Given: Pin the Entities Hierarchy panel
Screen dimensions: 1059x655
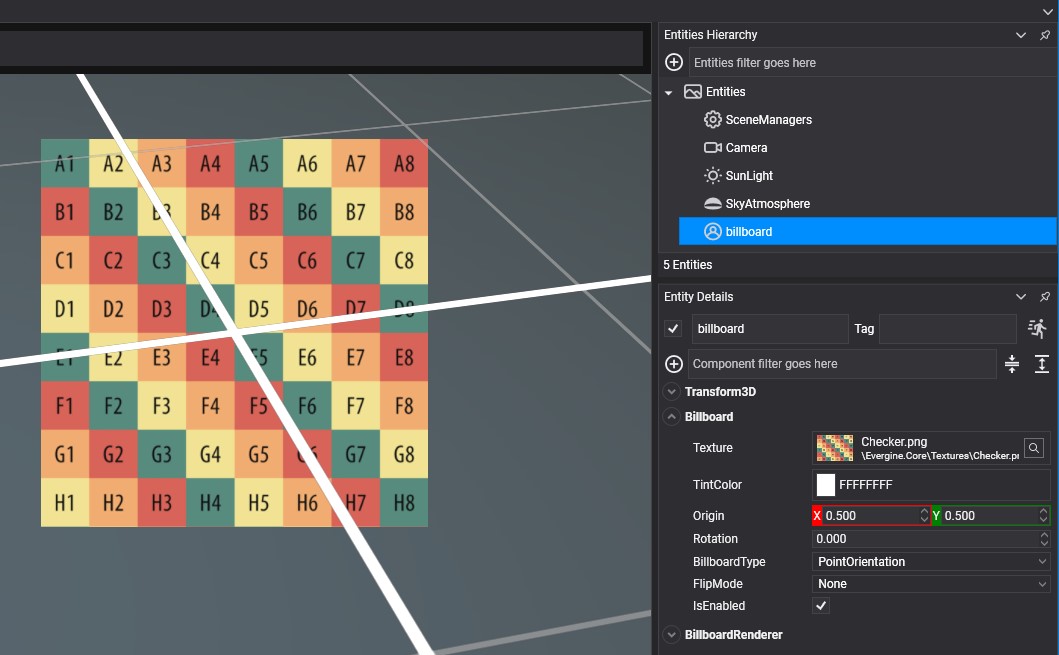Looking at the screenshot, I should click(x=1045, y=35).
